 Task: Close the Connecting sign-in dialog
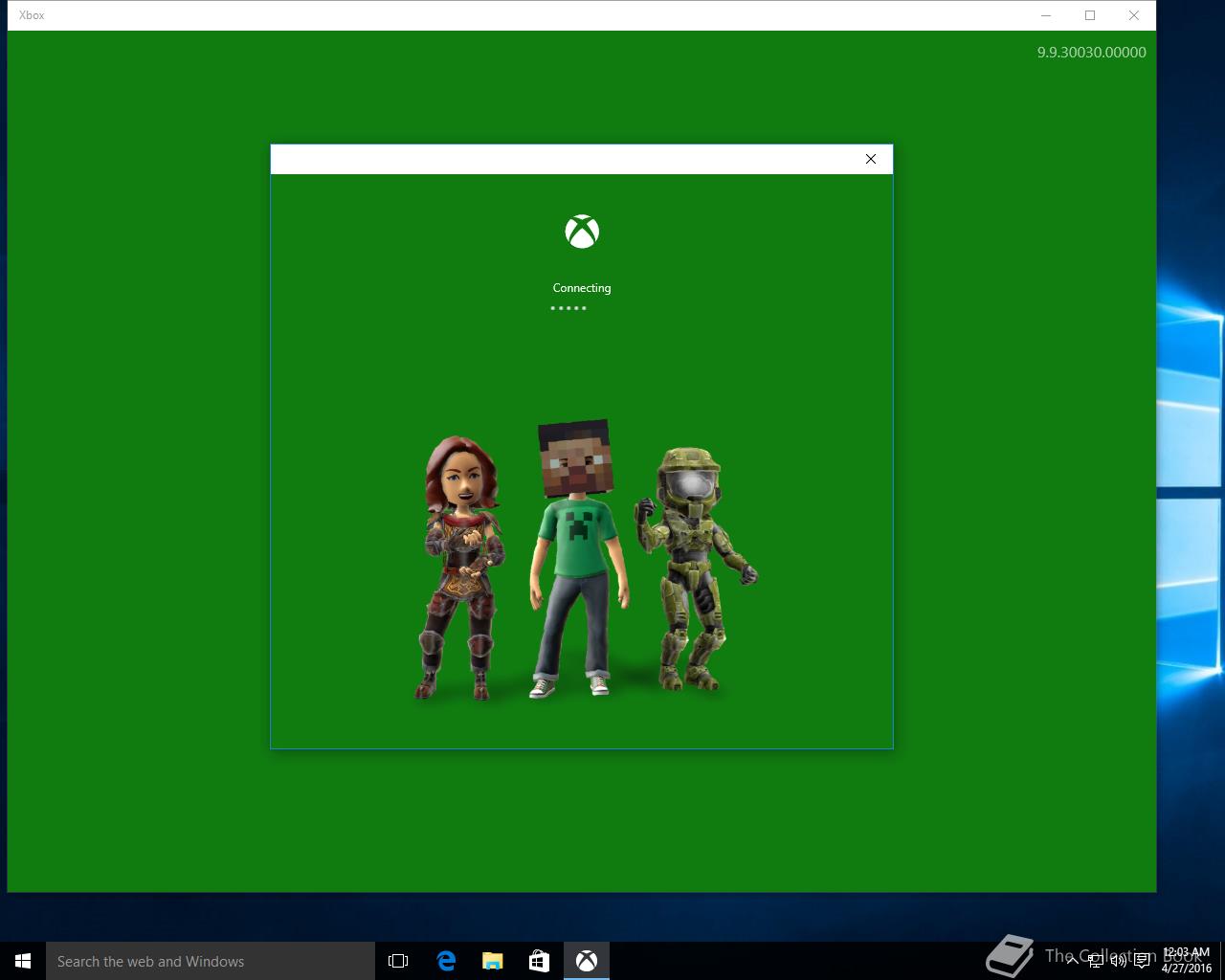click(870, 159)
